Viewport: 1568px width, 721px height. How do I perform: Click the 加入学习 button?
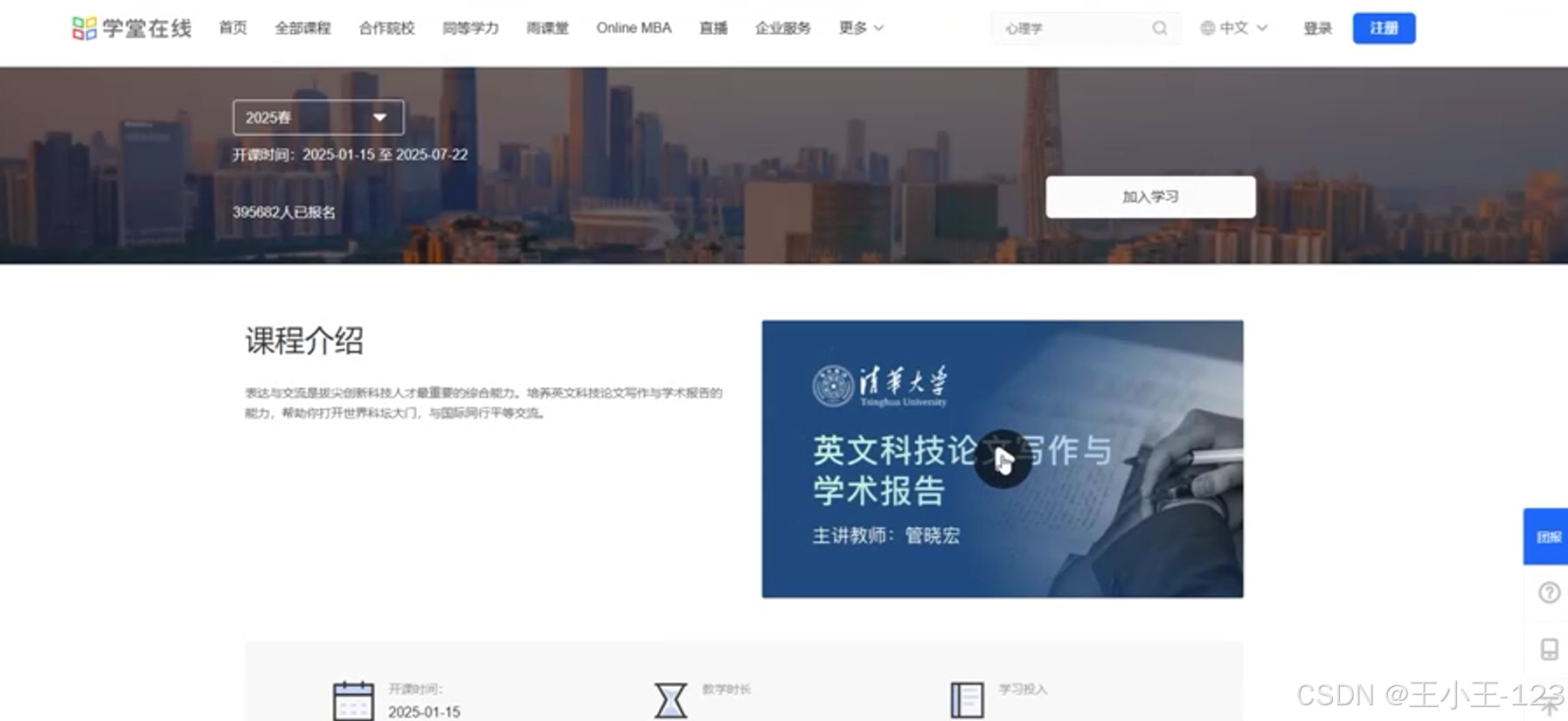pyautogui.click(x=1150, y=197)
